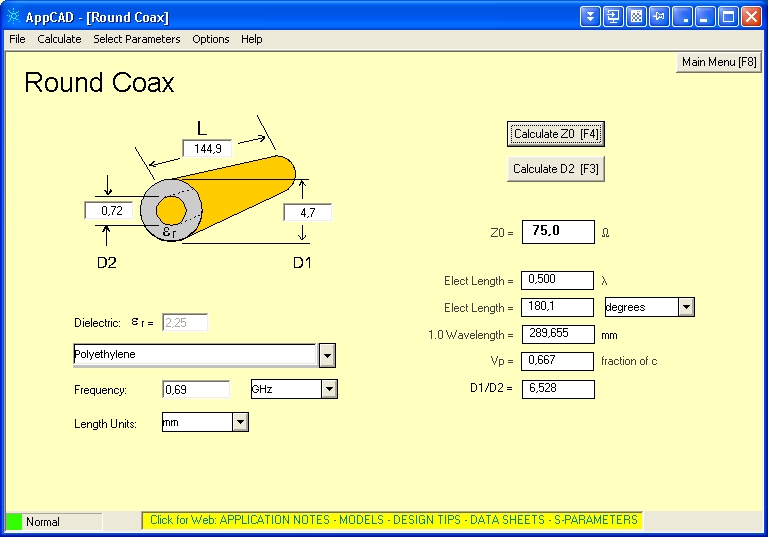Click the 'Vp =' label
Viewport: 768px width, 537px height.
click(502, 361)
